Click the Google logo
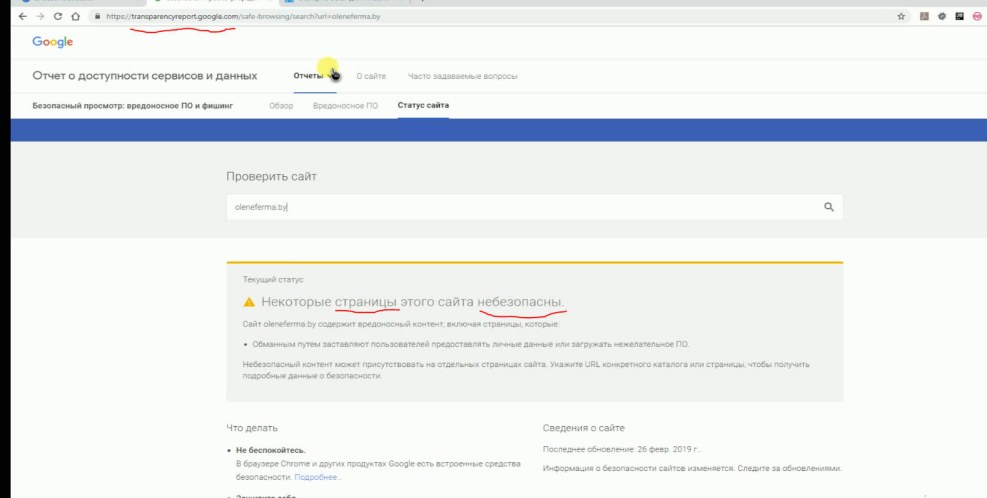The height and width of the screenshot is (498, 987). click(52, 42)
